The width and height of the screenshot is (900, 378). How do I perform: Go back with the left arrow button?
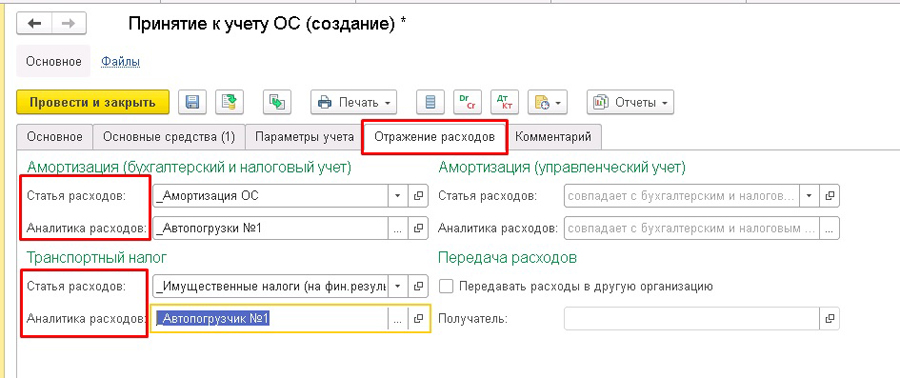[x=34, y=24]
